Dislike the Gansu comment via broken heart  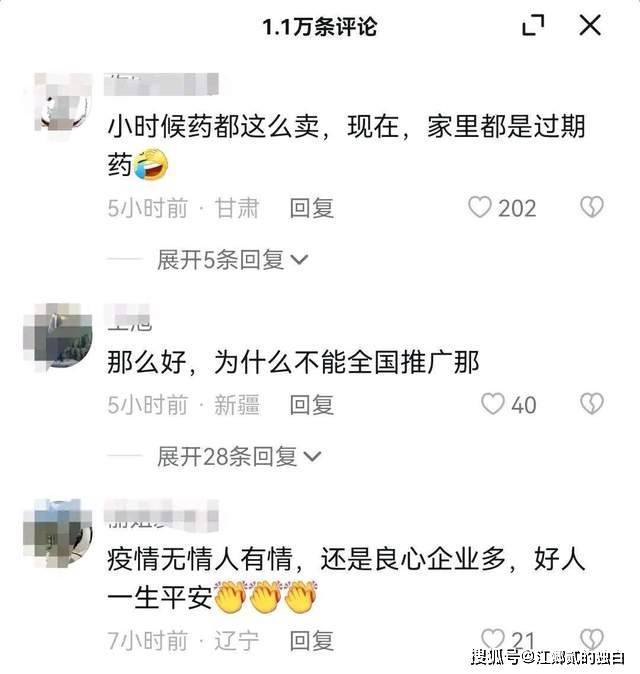(592, 207)
